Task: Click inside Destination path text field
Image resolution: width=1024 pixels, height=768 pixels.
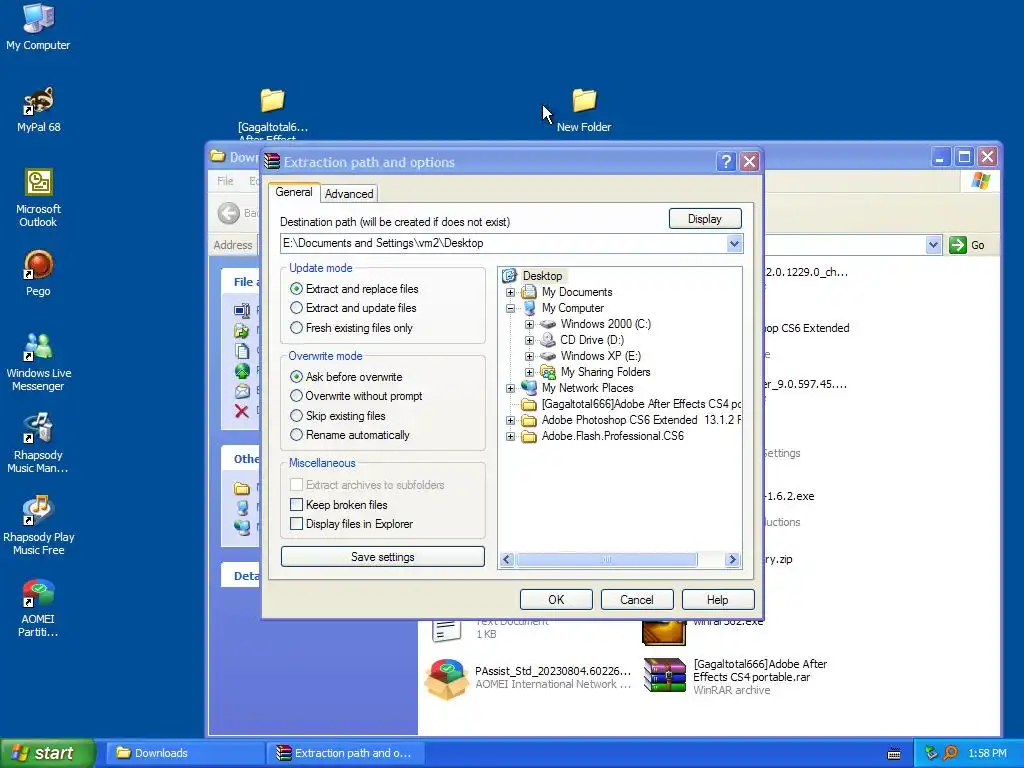Action: pos(503,244)
